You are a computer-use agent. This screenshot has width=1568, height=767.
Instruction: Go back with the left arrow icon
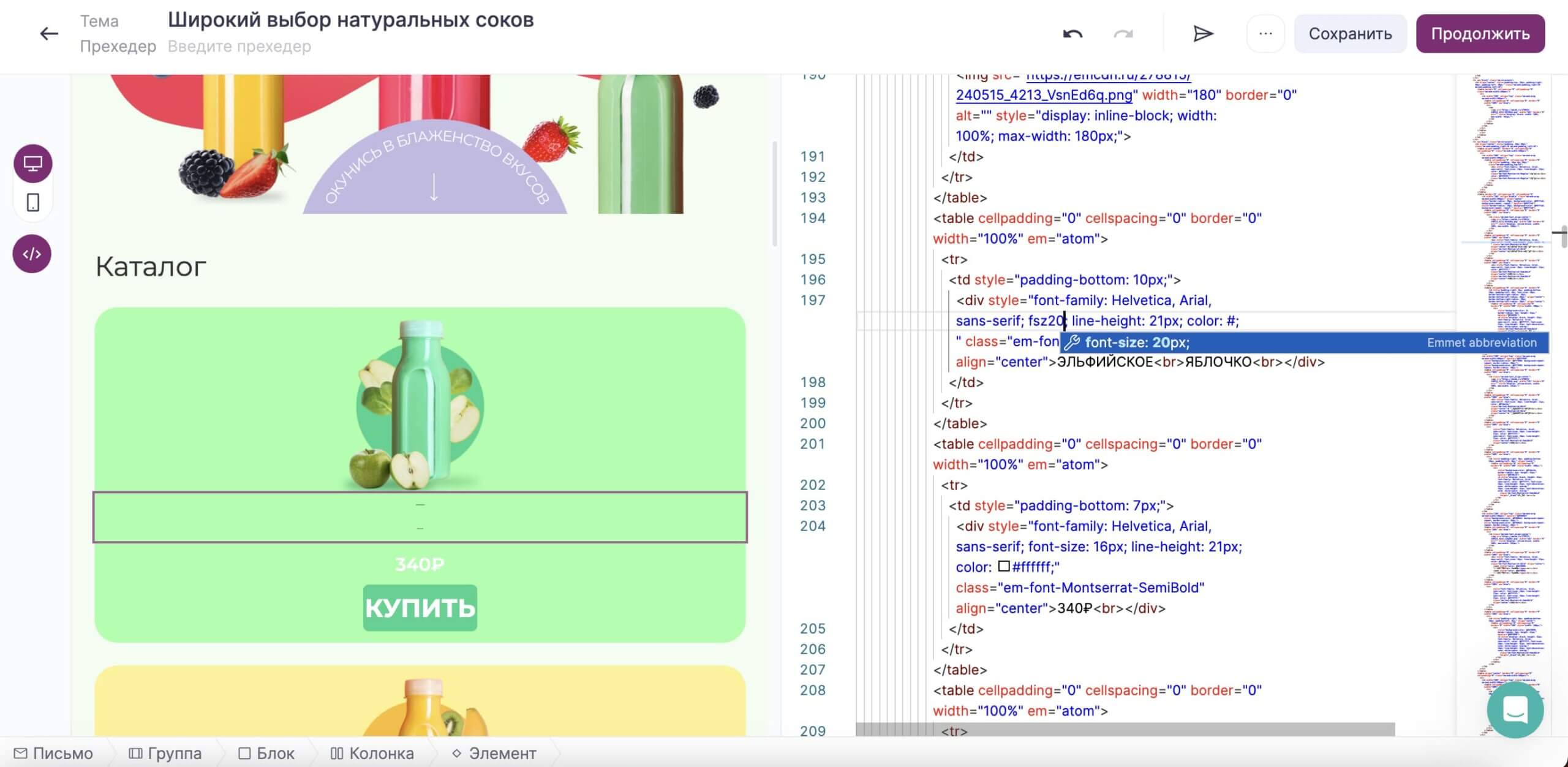(x=48, y=34)
